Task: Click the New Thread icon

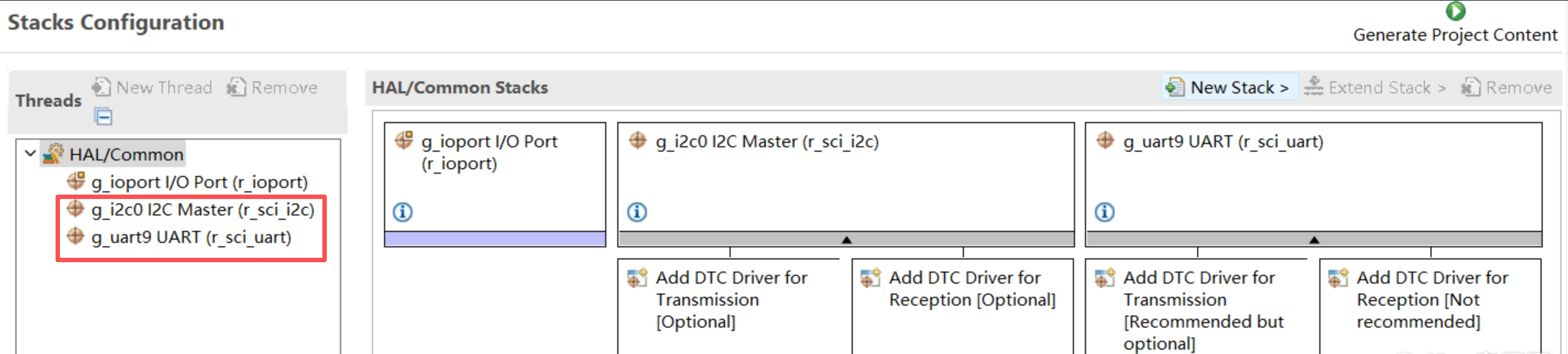Action: [x=101, y=87]
